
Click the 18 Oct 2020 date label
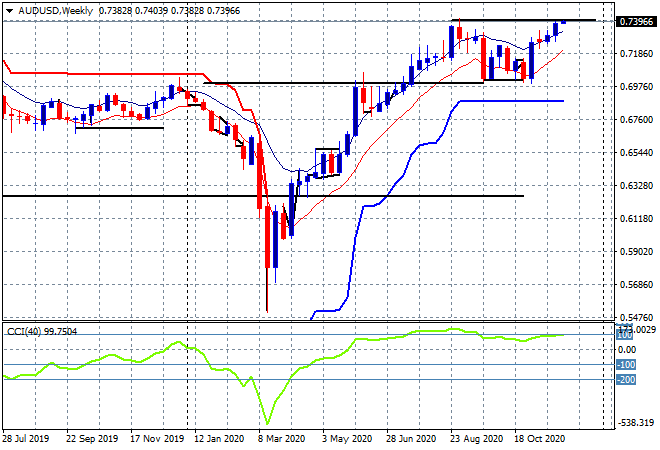(x=540, y=439)
